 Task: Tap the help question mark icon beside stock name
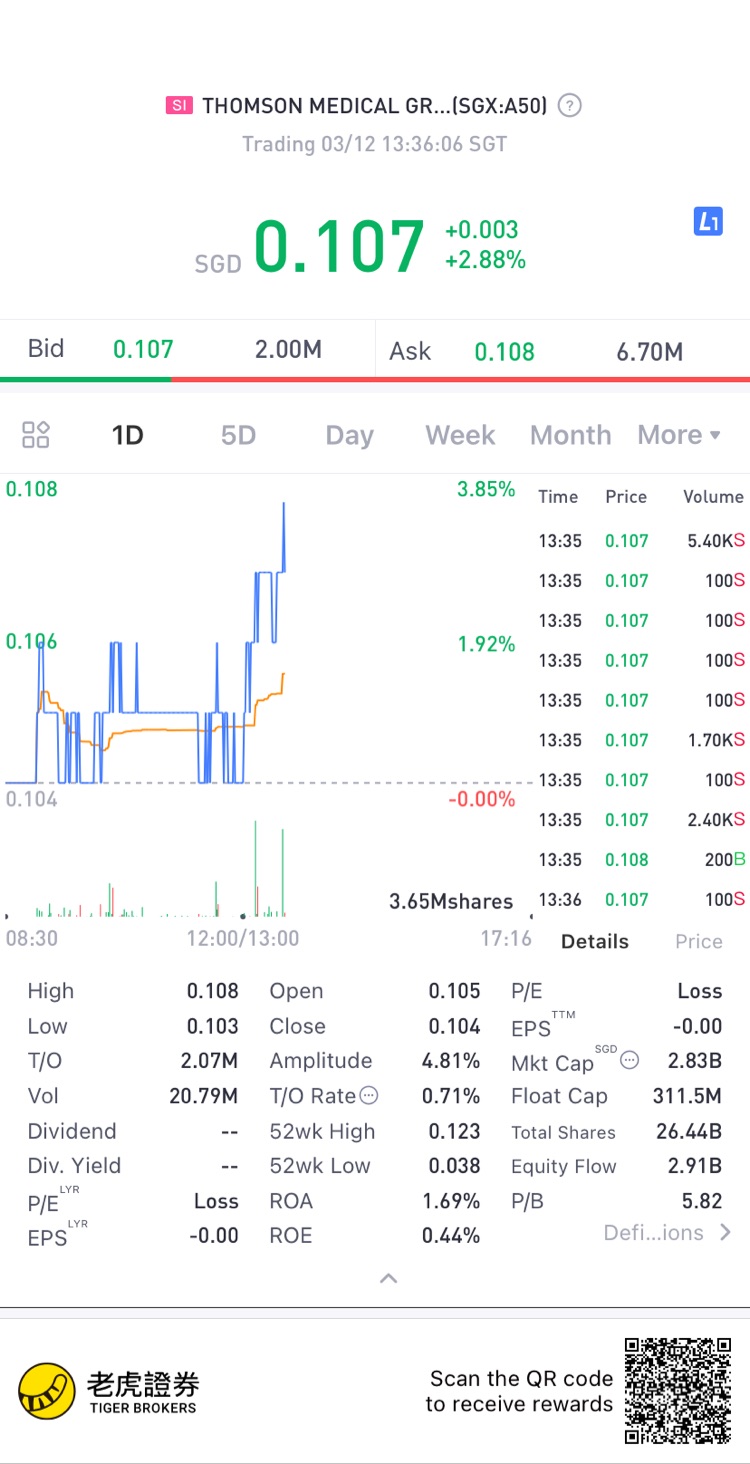tap(569, 105)
